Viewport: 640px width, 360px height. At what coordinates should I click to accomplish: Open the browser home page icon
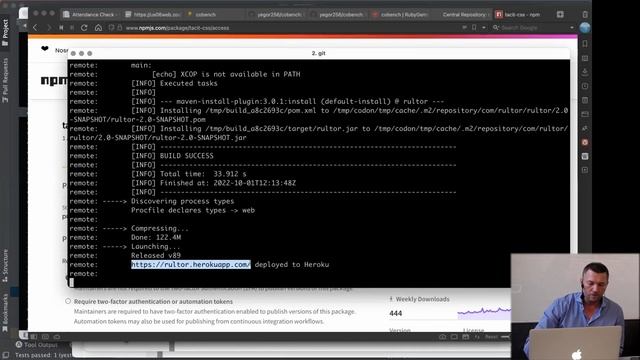pos(98,28)
